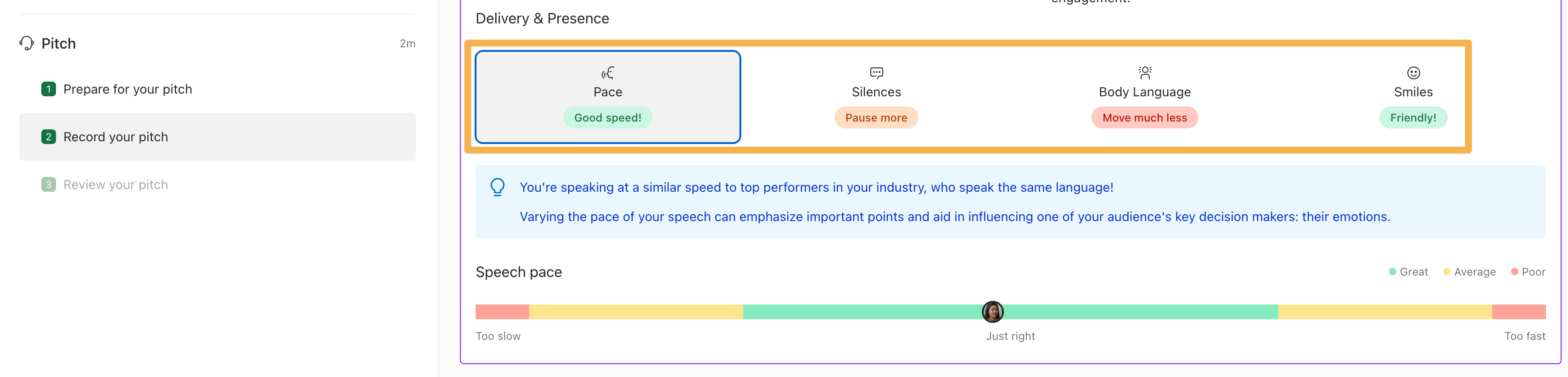Click the lightbulb tip icon
This screenshot has height=377, width=1568.
tap(497, 187)
